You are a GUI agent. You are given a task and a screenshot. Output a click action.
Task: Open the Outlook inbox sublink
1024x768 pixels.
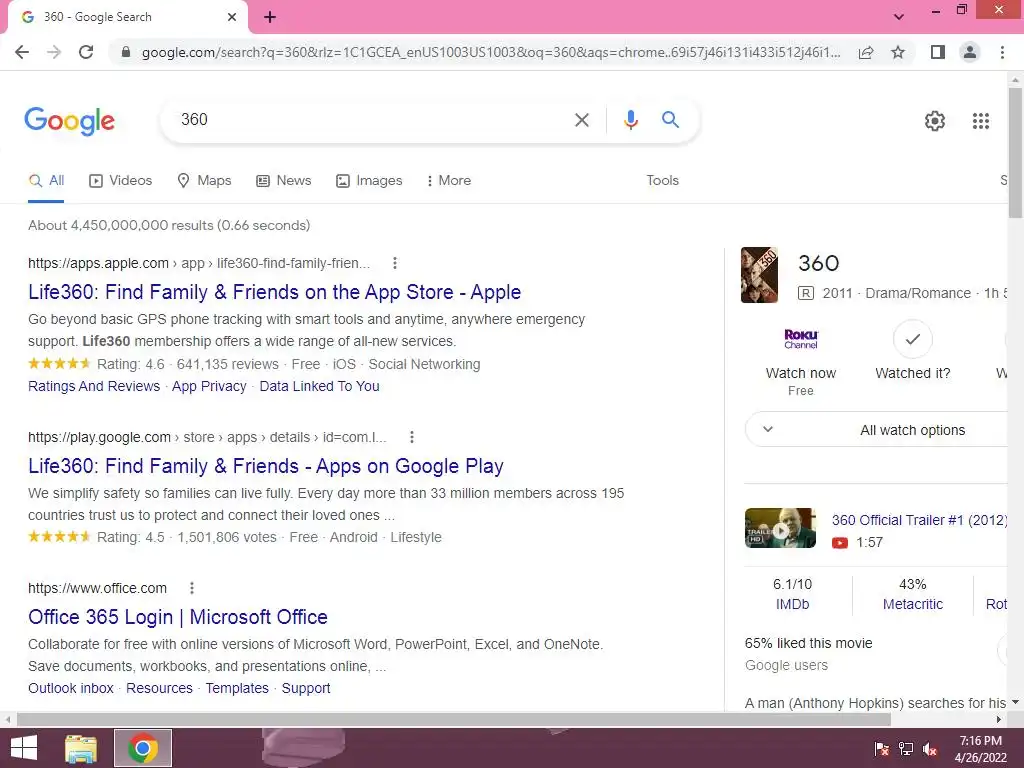click(71, 688)
